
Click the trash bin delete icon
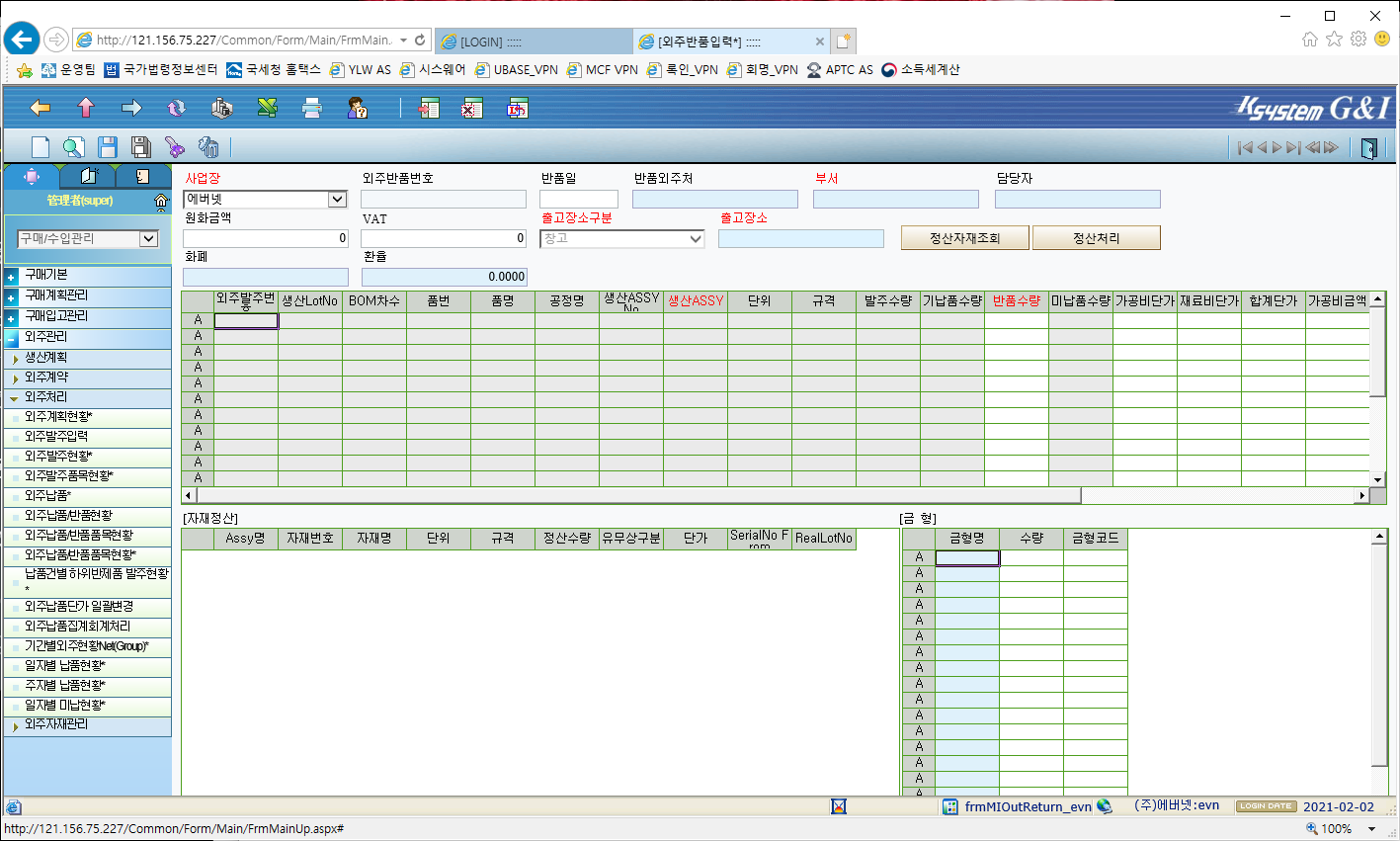click(x=208, y=147)
